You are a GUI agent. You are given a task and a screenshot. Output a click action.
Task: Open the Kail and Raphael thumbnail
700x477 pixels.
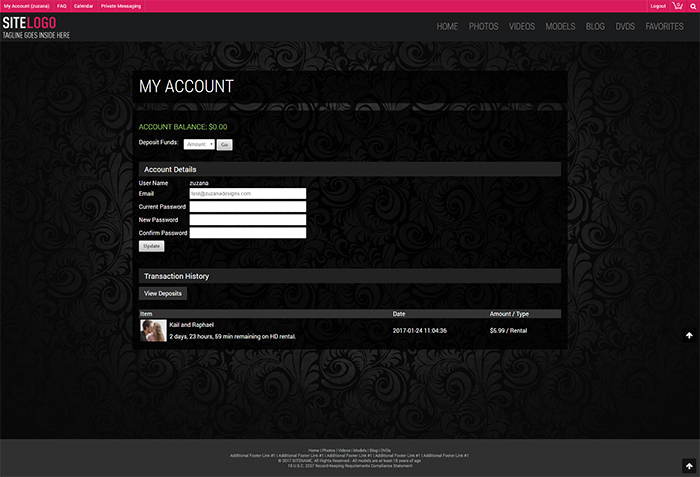153,331
